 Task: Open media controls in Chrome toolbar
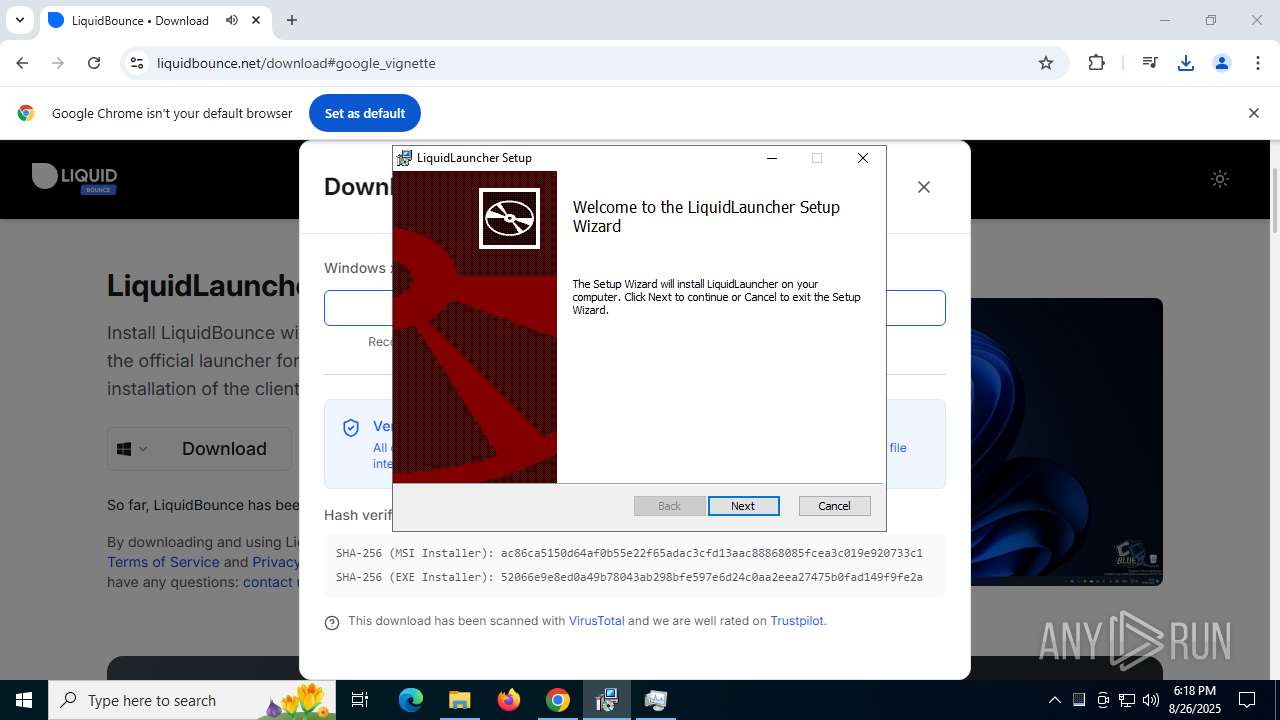[x=1150, y=63]
